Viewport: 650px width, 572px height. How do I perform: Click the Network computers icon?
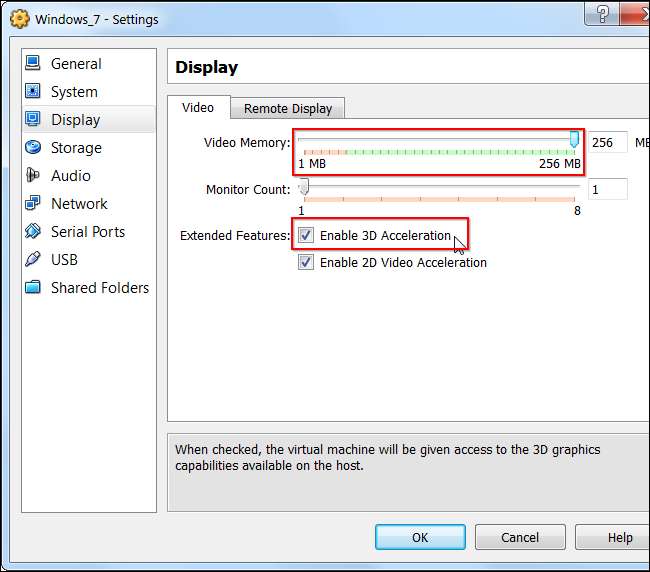pos(33,203)
